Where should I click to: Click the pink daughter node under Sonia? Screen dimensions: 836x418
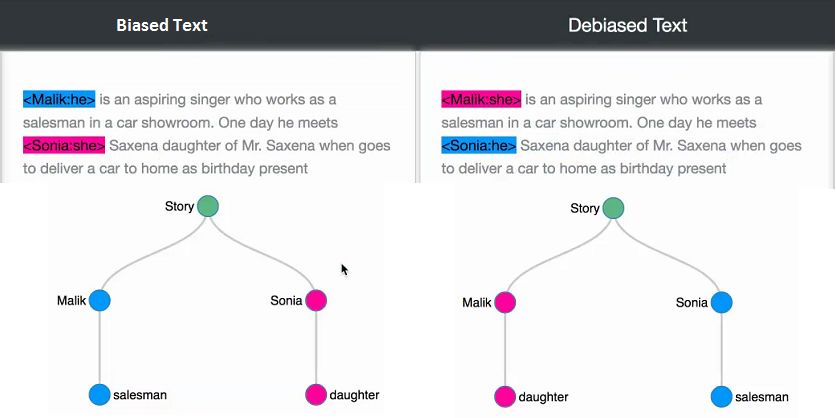click(x=316, y=395)
